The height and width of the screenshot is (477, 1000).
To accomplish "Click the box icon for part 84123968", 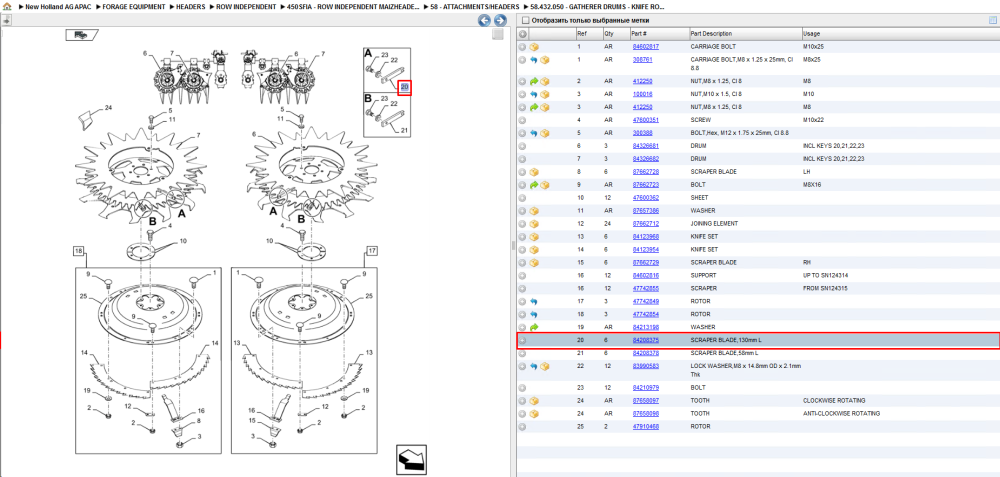I will [x=534, y=237].
